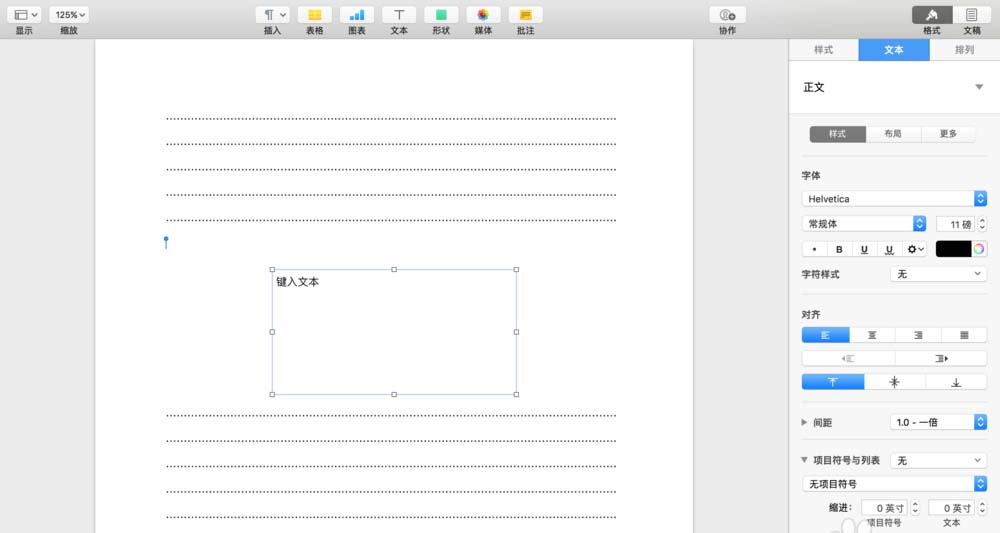Click the Collaborate (协作) icon
Screen dimensions: 1000x533
(727, 15)
